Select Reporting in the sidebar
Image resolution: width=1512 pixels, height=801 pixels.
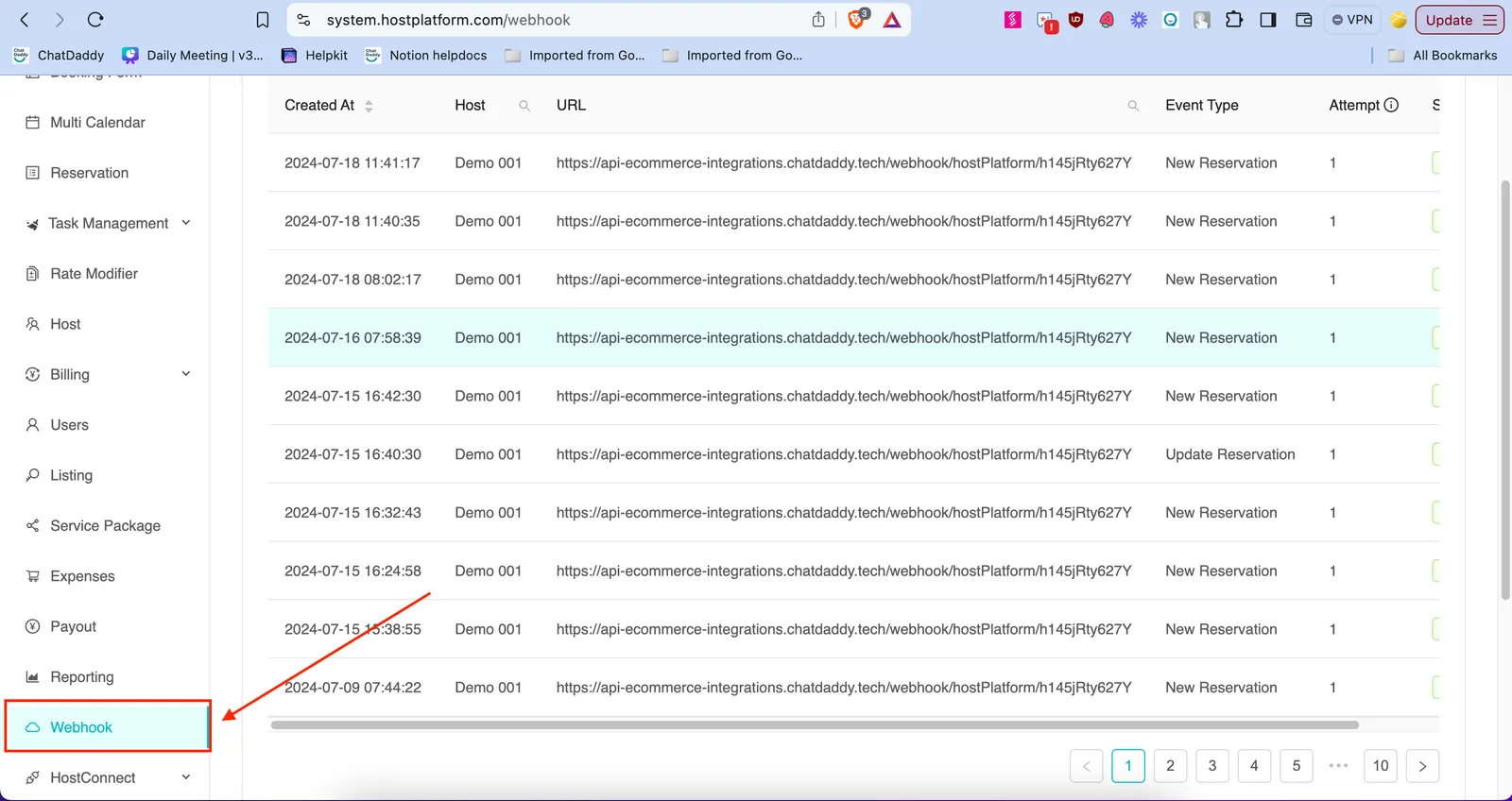(81, 677)
